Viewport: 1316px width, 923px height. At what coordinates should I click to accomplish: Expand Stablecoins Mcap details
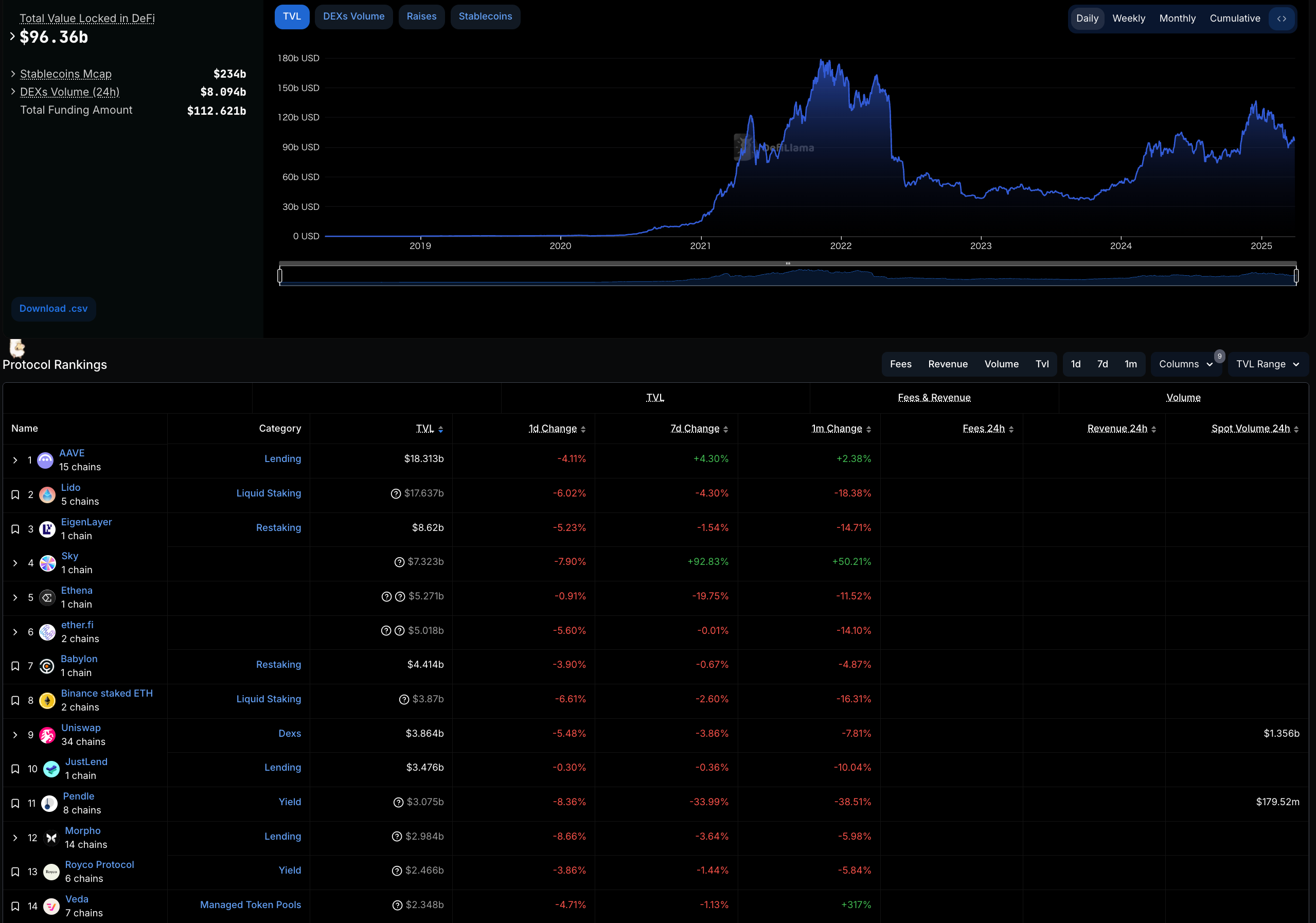pos(13,74)
